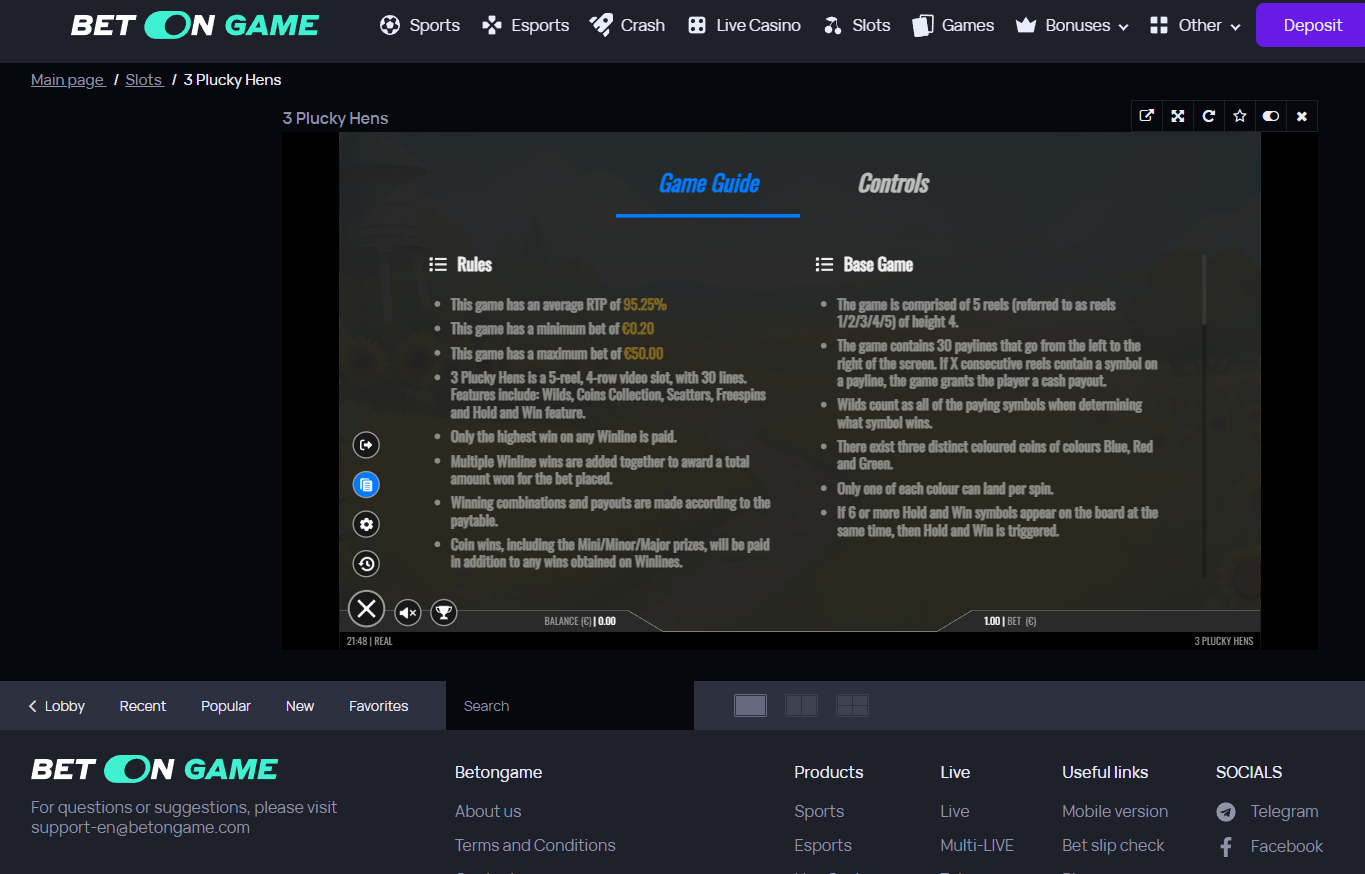1365x874 pixels.
Task: Click the Telegram social icon
Action: coord(1226,812)
